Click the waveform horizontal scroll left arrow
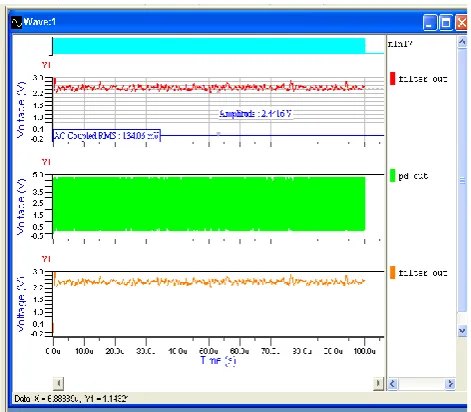The height and width of the screenshot is (412, 471). tap(58, 383)
